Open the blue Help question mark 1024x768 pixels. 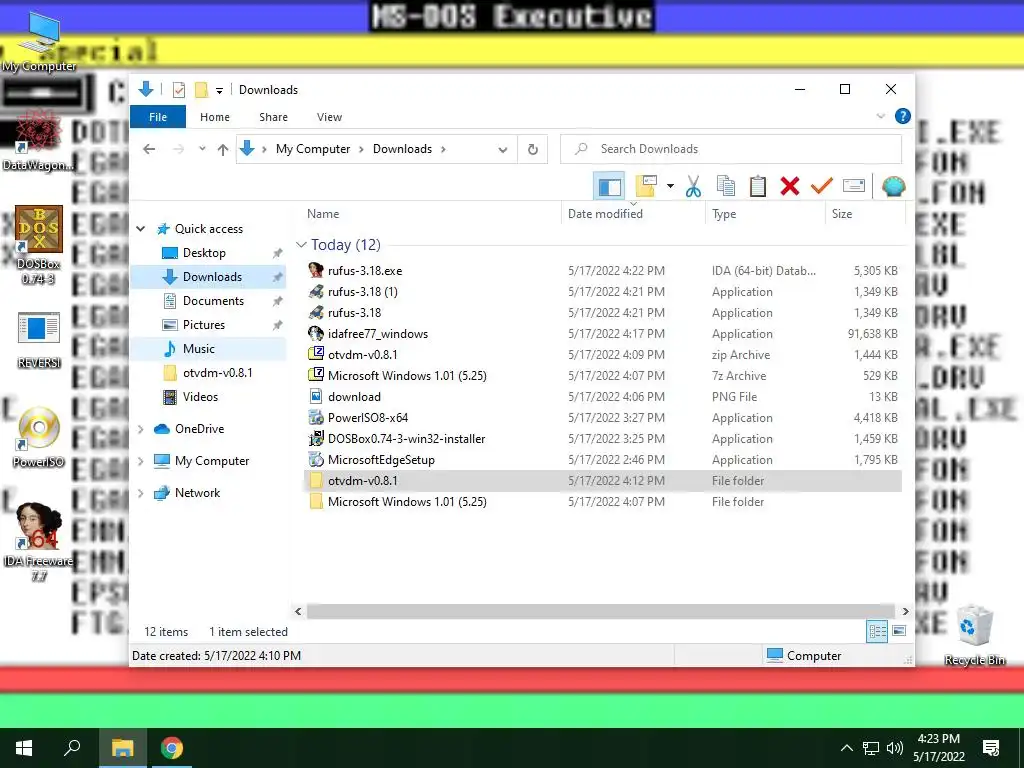(x=903, y=116)
